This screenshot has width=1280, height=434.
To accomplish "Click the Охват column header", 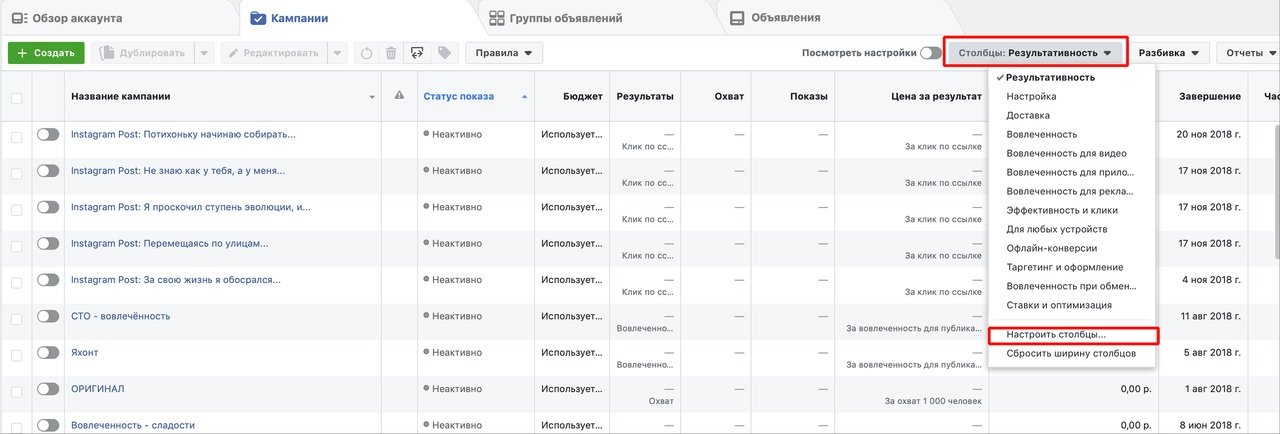I will pyautogui.click(x=729, y=97).
